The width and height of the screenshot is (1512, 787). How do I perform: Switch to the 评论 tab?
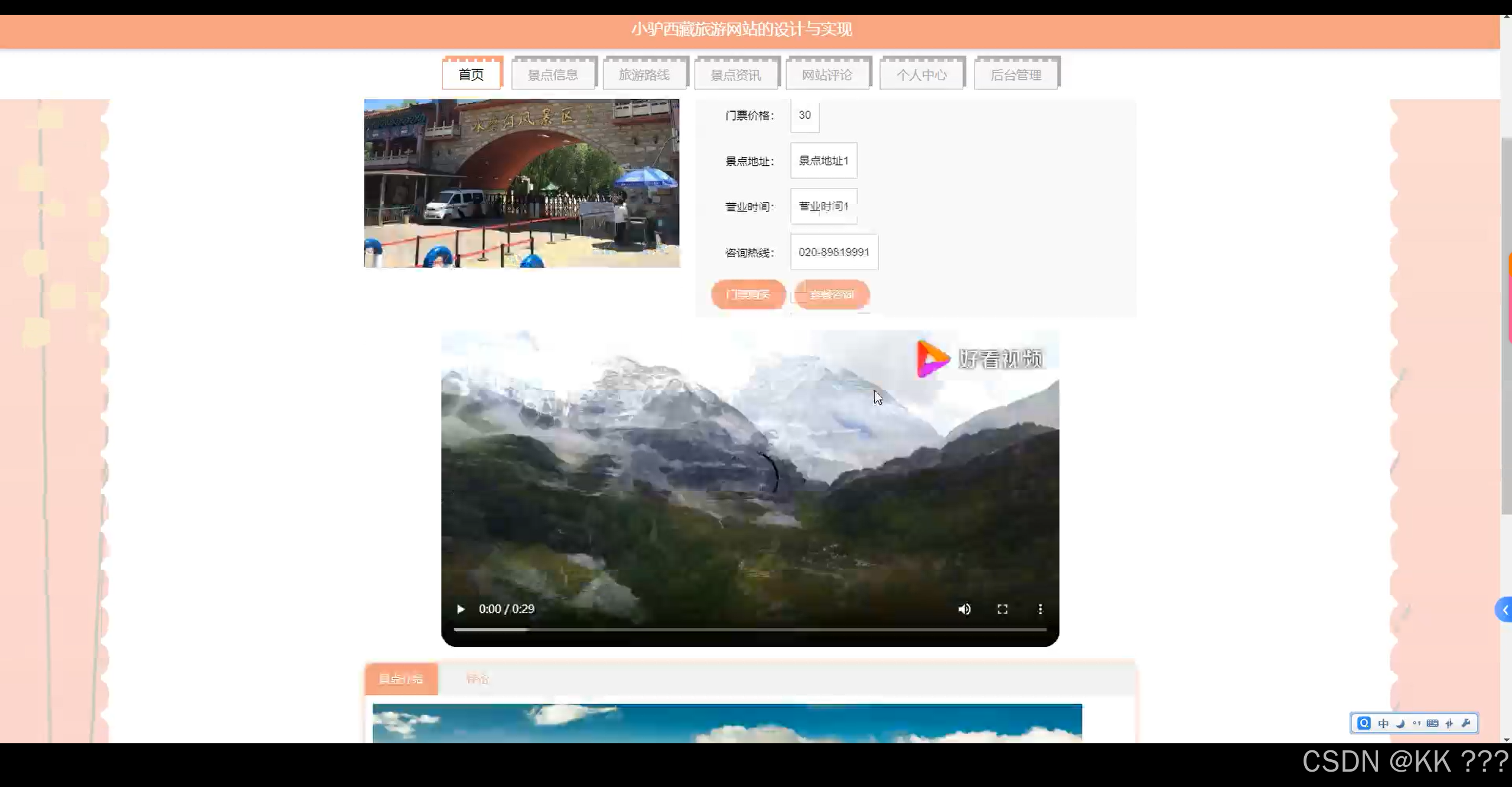pos(478,678)
